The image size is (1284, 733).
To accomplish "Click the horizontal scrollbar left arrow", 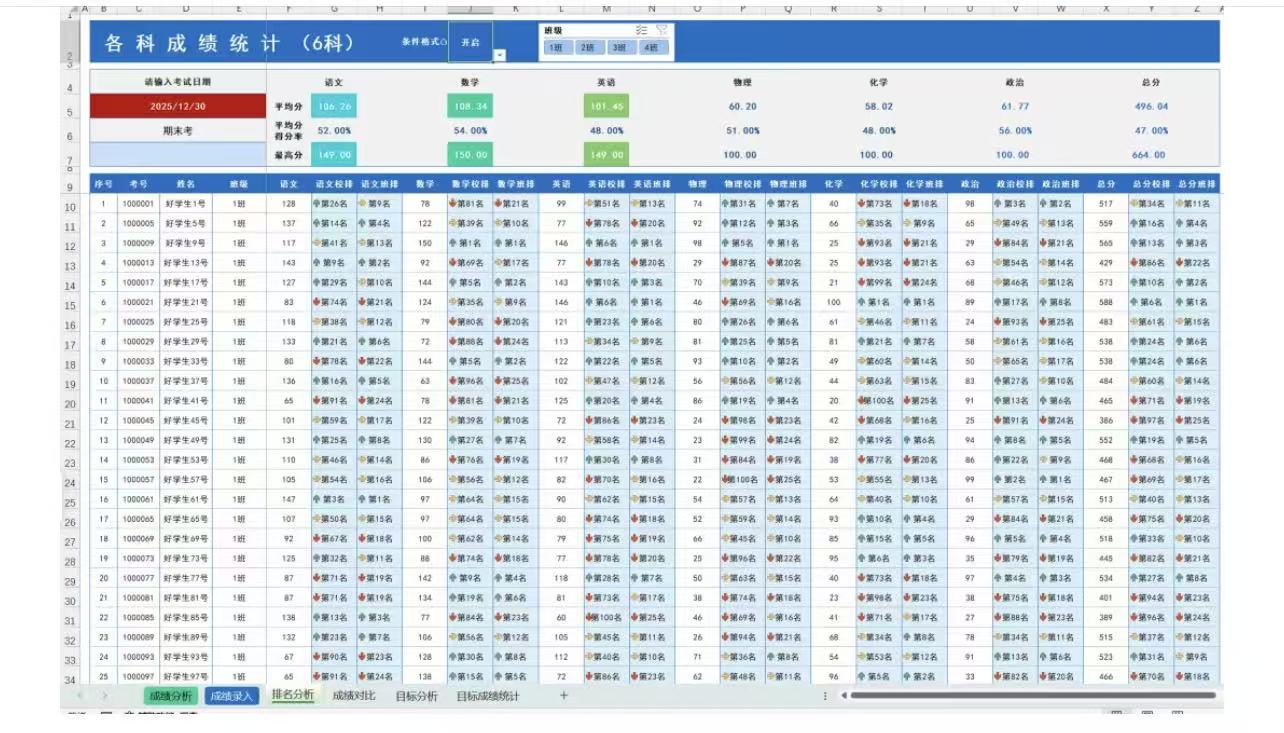I will tap(843, 696).
